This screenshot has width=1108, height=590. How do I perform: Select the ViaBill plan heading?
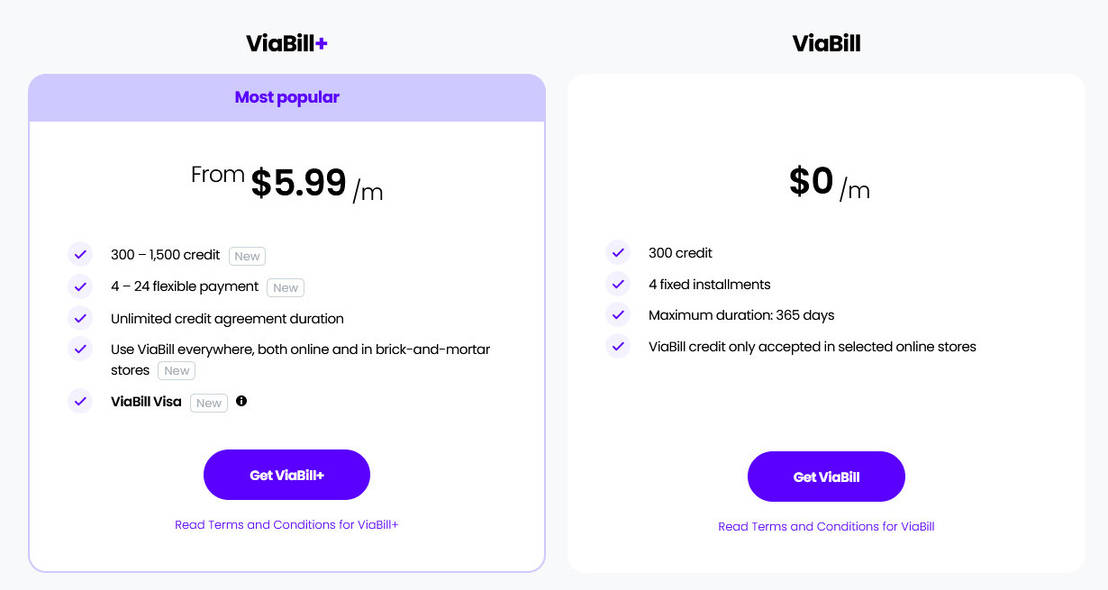[x=826, y=42]
